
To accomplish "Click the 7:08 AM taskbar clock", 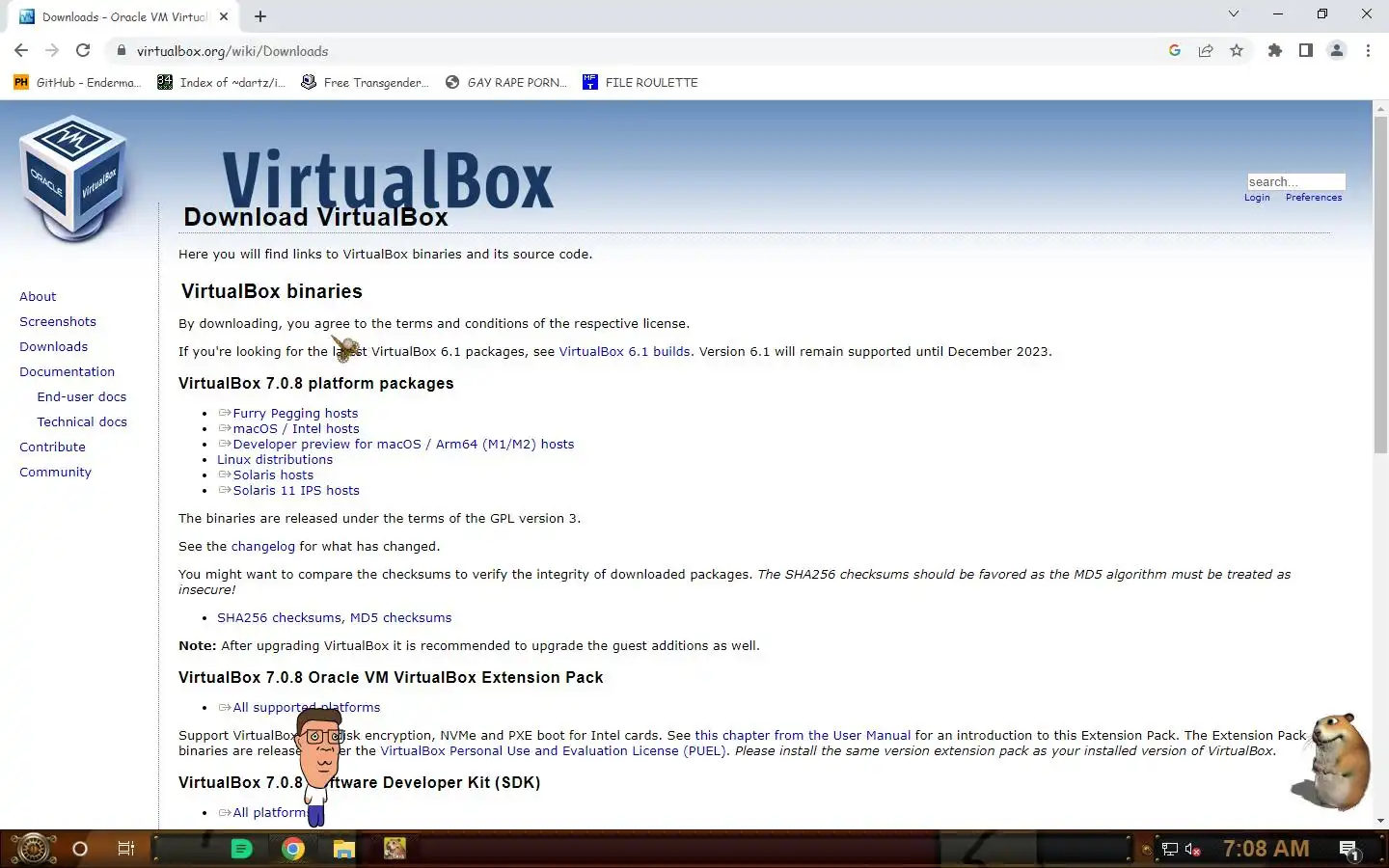I will point(1266,849).
